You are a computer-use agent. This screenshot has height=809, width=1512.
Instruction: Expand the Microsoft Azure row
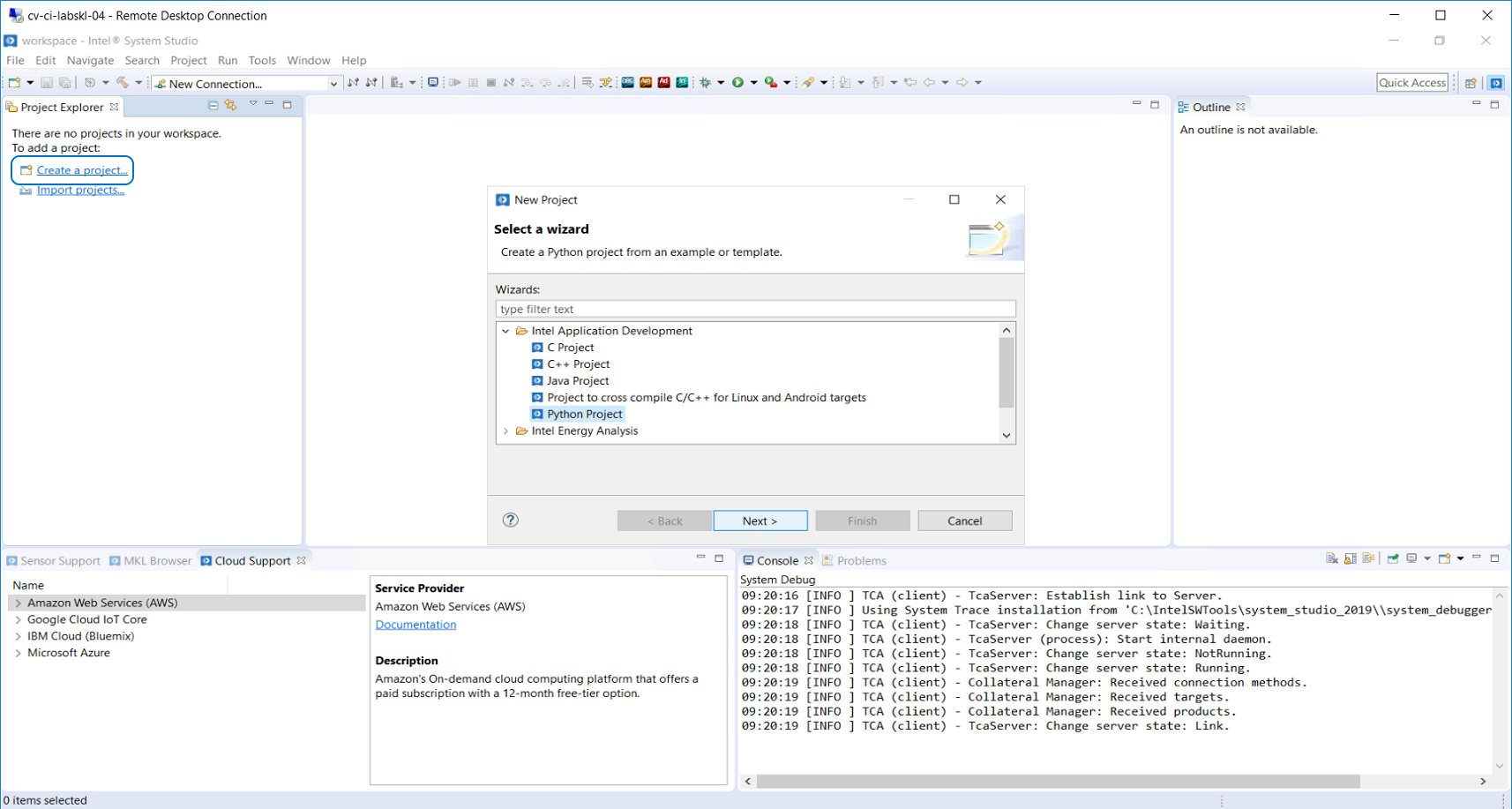(x=18, y=654)
